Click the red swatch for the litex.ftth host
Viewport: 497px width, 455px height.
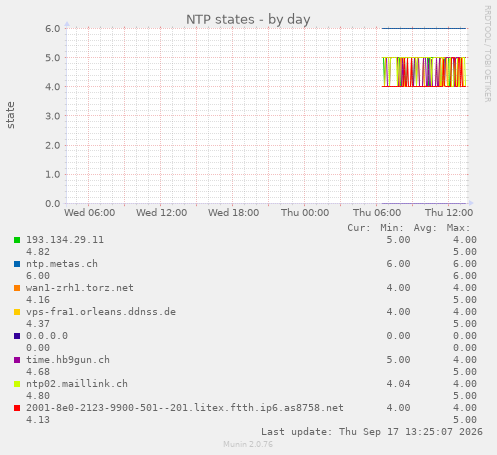[17, 408]
